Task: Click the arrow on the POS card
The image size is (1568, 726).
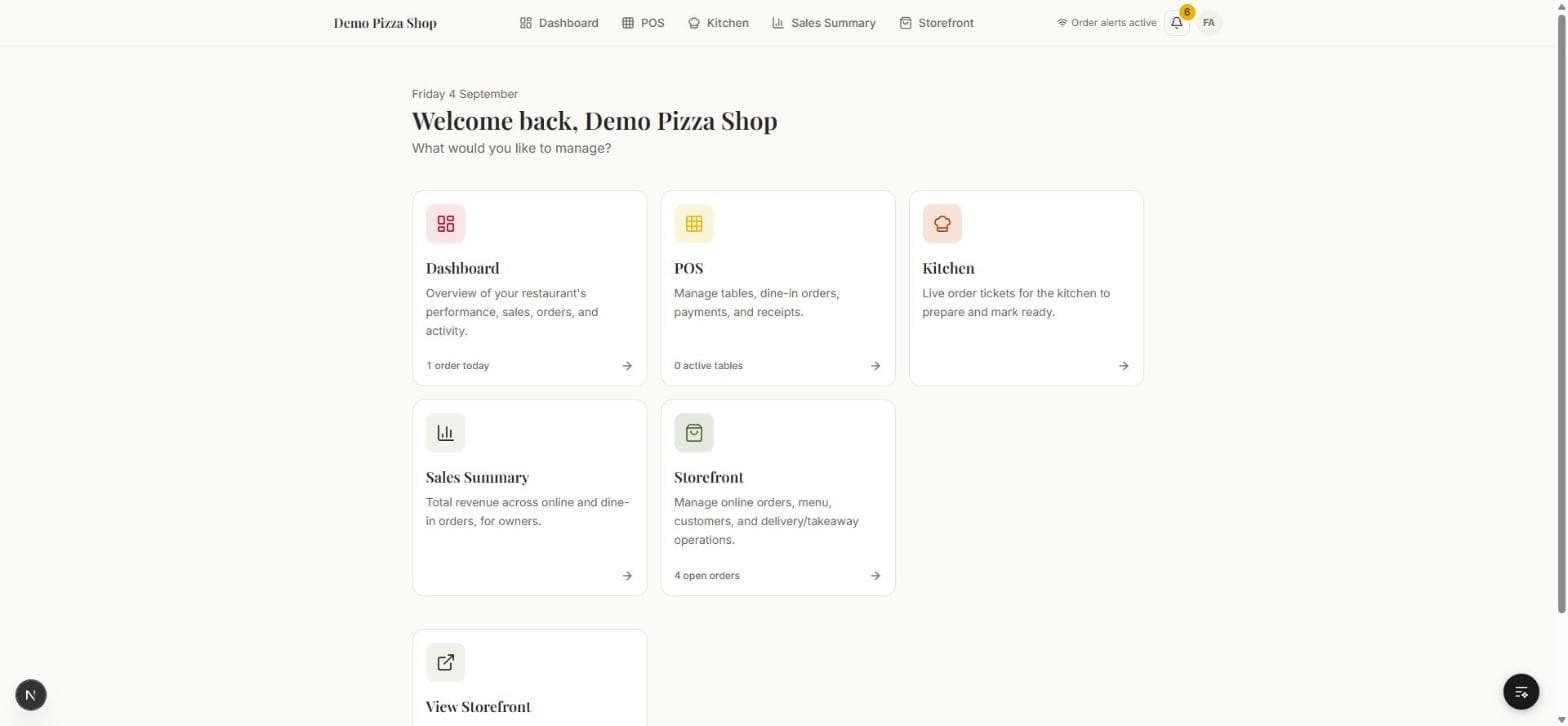Action: pos(875,366)
